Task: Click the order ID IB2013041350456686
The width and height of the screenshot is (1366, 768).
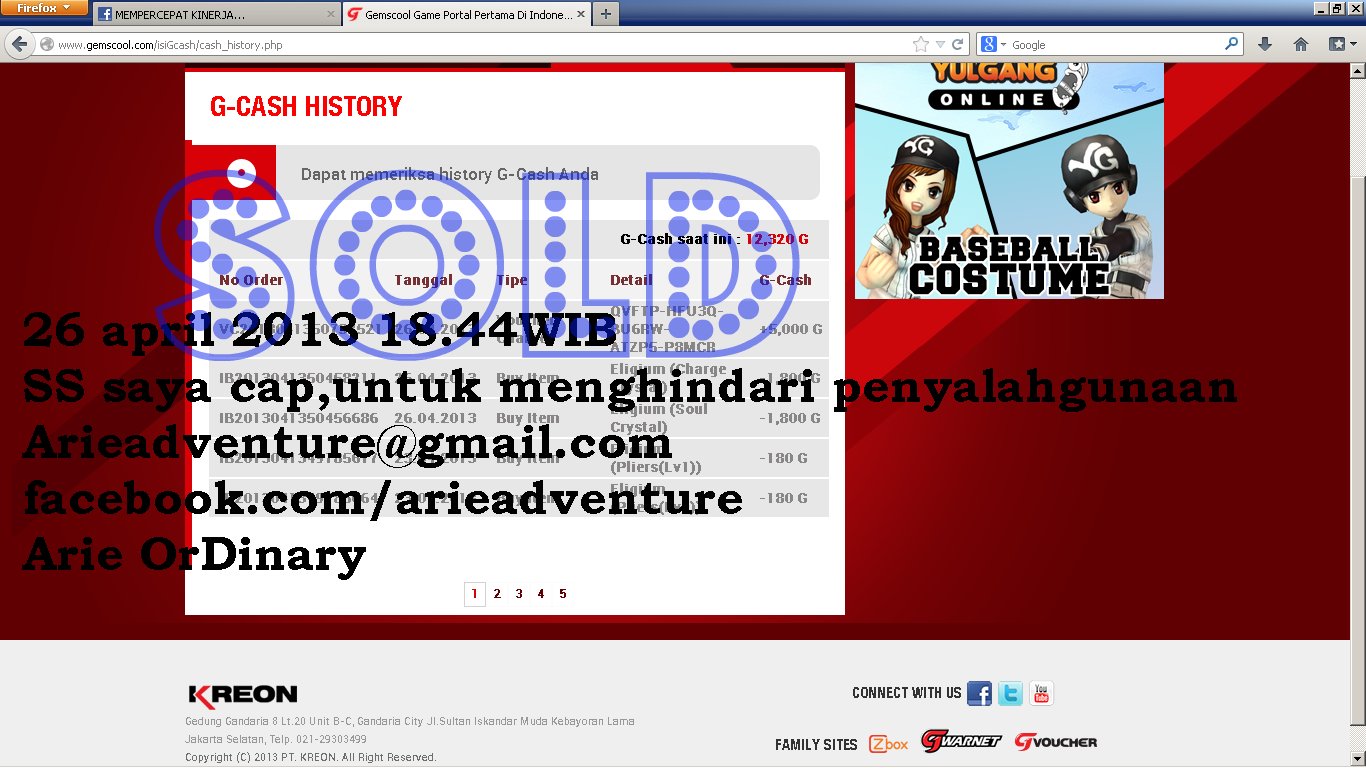Action: (x=299, y=418)
